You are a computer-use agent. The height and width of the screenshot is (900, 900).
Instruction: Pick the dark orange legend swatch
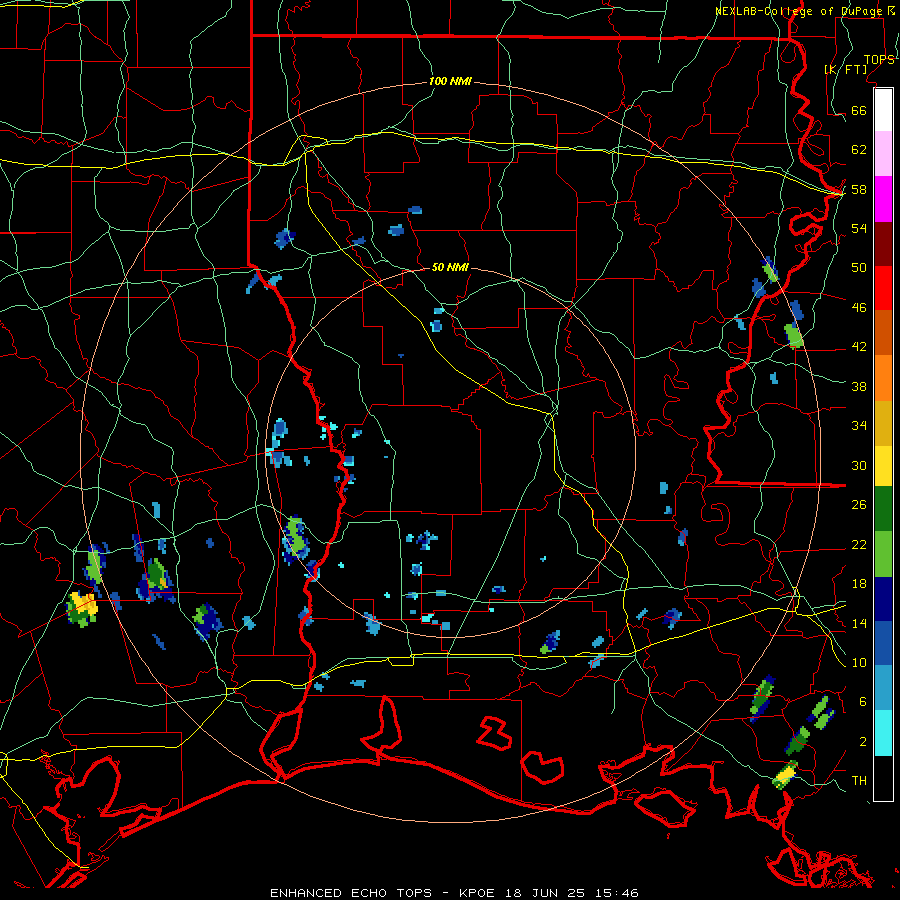tap(883, 332)
